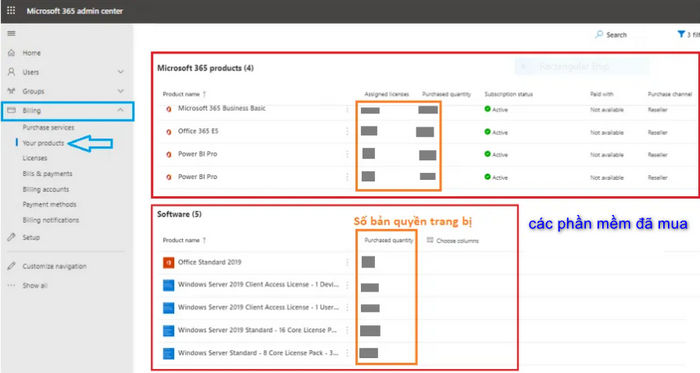
Task: Expand the Users menu chevron
Action: (121, 72)
